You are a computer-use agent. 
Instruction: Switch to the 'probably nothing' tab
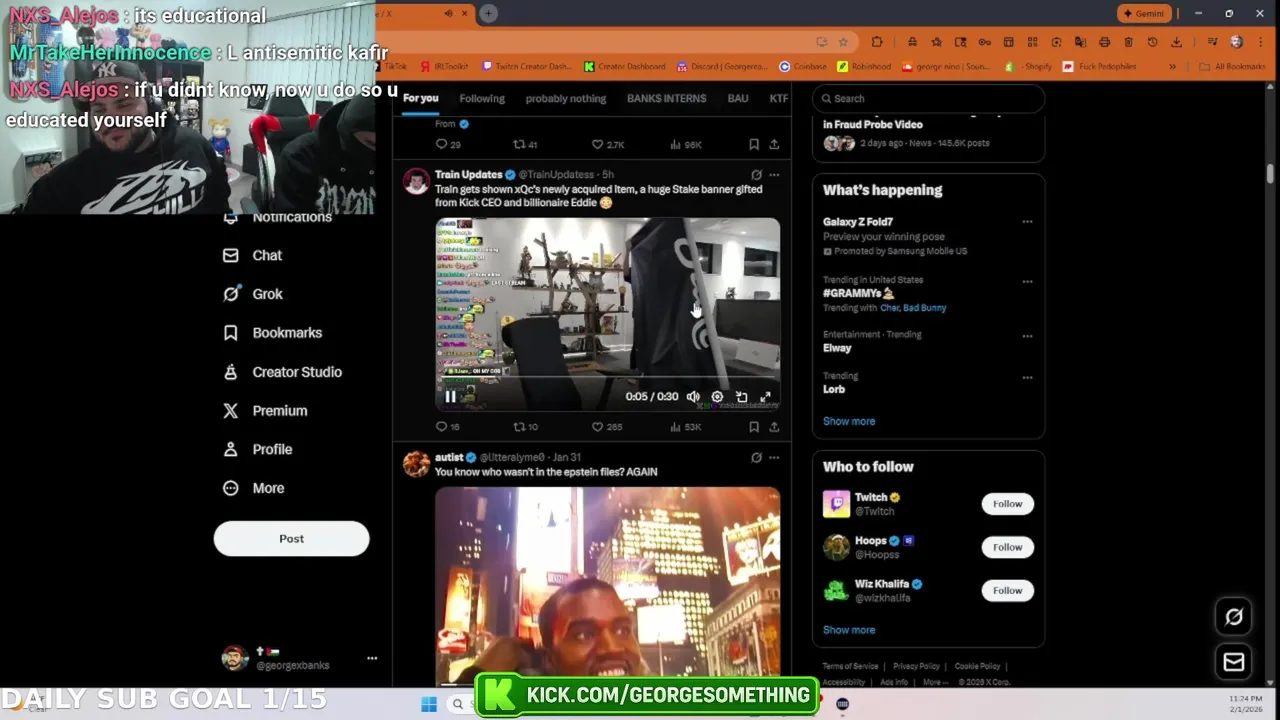tap(566, 99)
